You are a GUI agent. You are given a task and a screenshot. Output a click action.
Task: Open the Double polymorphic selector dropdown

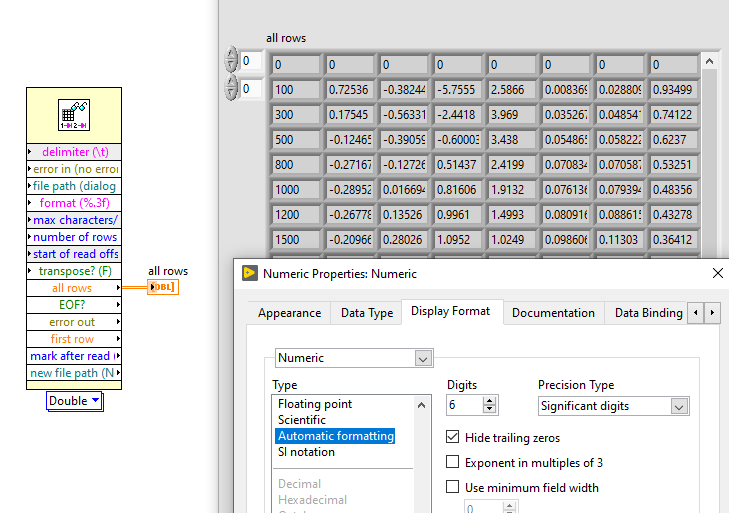click(75, 401)
